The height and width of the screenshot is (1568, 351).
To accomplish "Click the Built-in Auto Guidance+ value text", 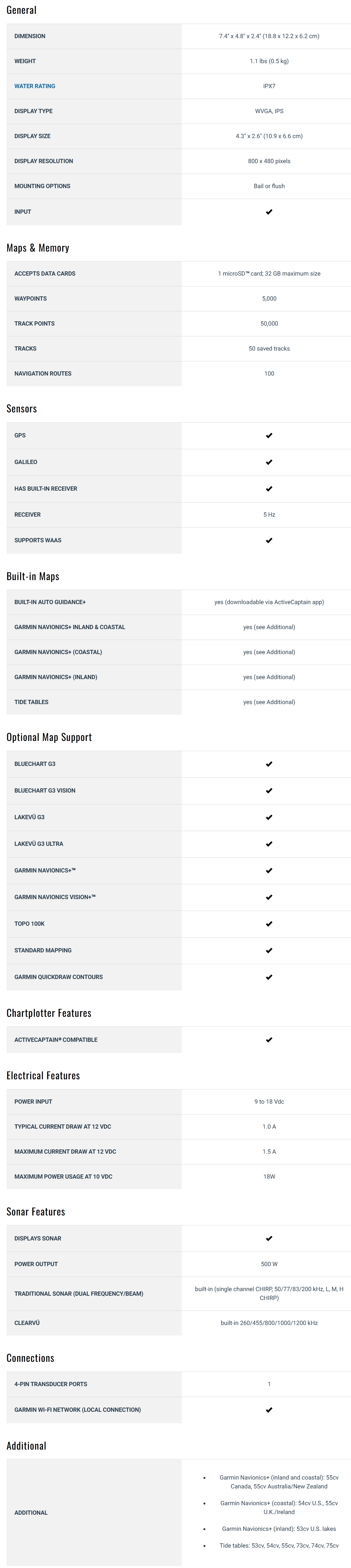I will tap(269, 602).
